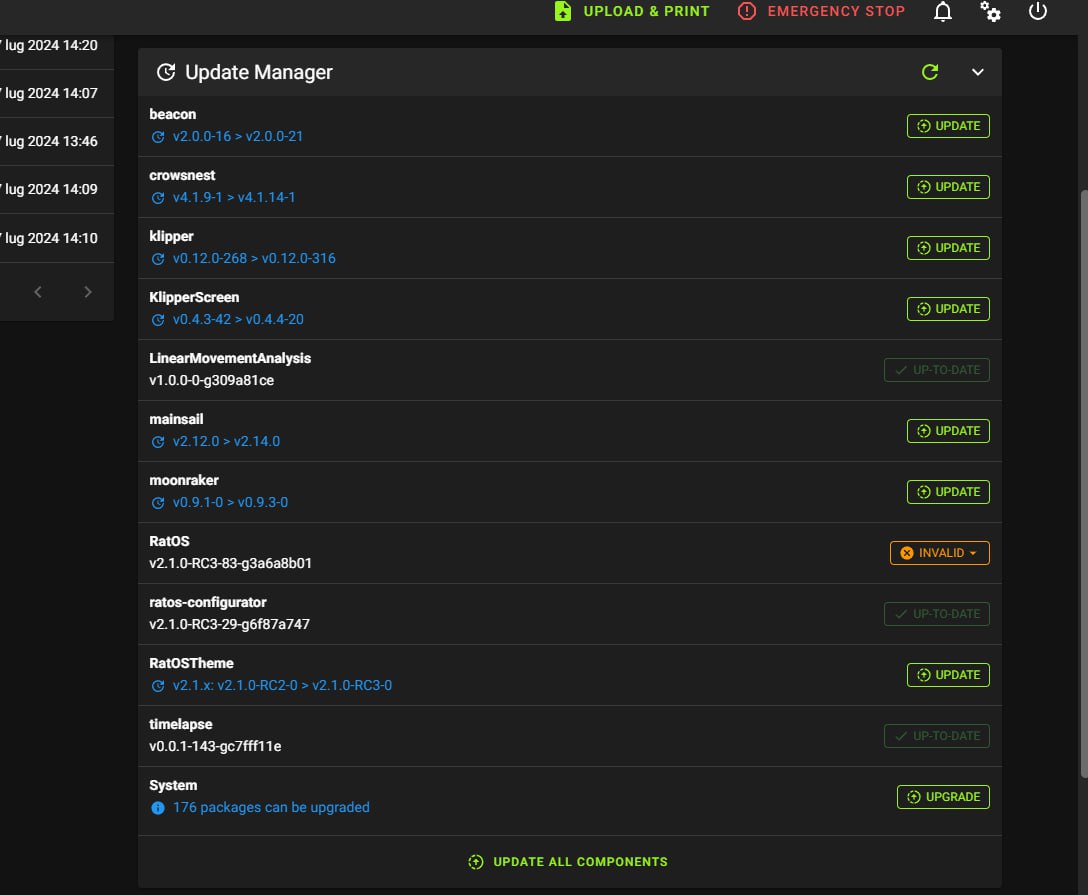1088x895 pixels.
Task: Open crowsnest version link v4.1.9-1 > v4.1.14-1
Action: [x=234, y=198]
